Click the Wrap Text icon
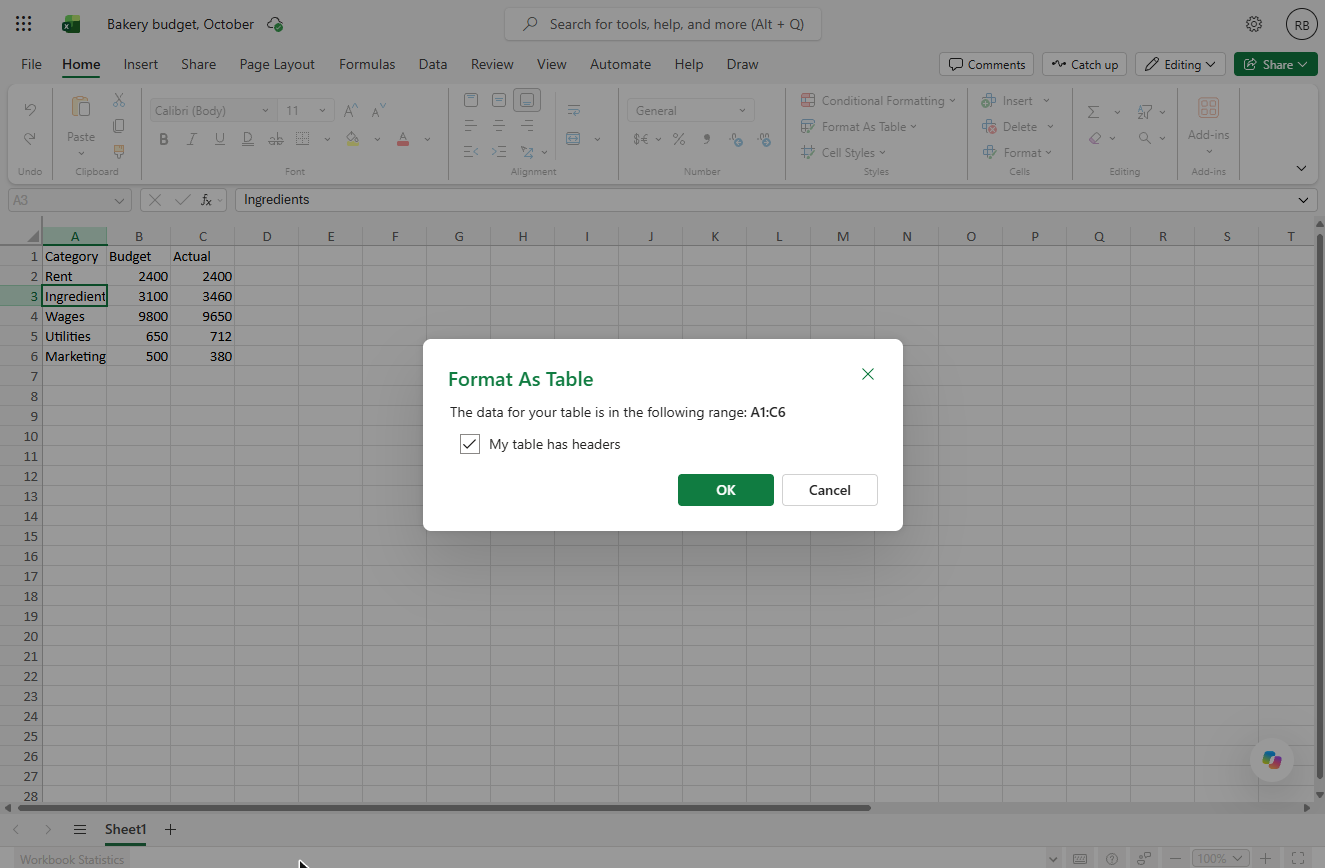 574,110
